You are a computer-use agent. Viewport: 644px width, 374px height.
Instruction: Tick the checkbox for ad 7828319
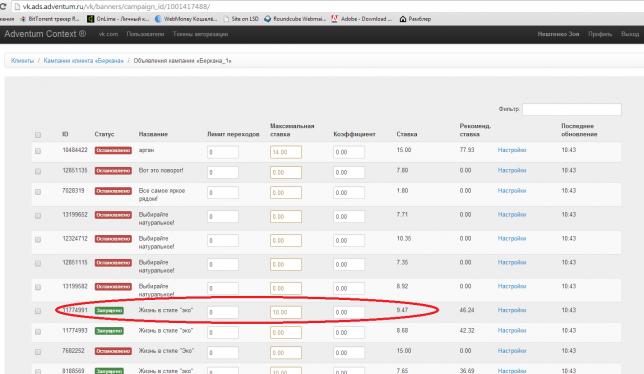pos(38,192)
